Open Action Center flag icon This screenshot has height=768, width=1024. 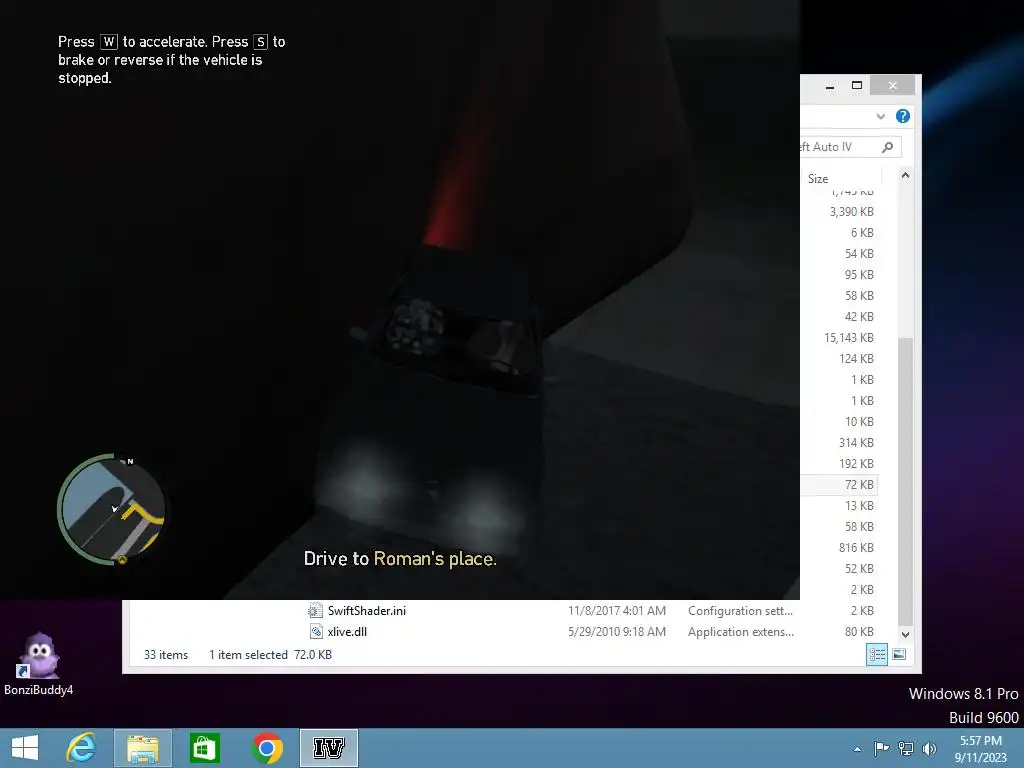click(x=881, y=748)
